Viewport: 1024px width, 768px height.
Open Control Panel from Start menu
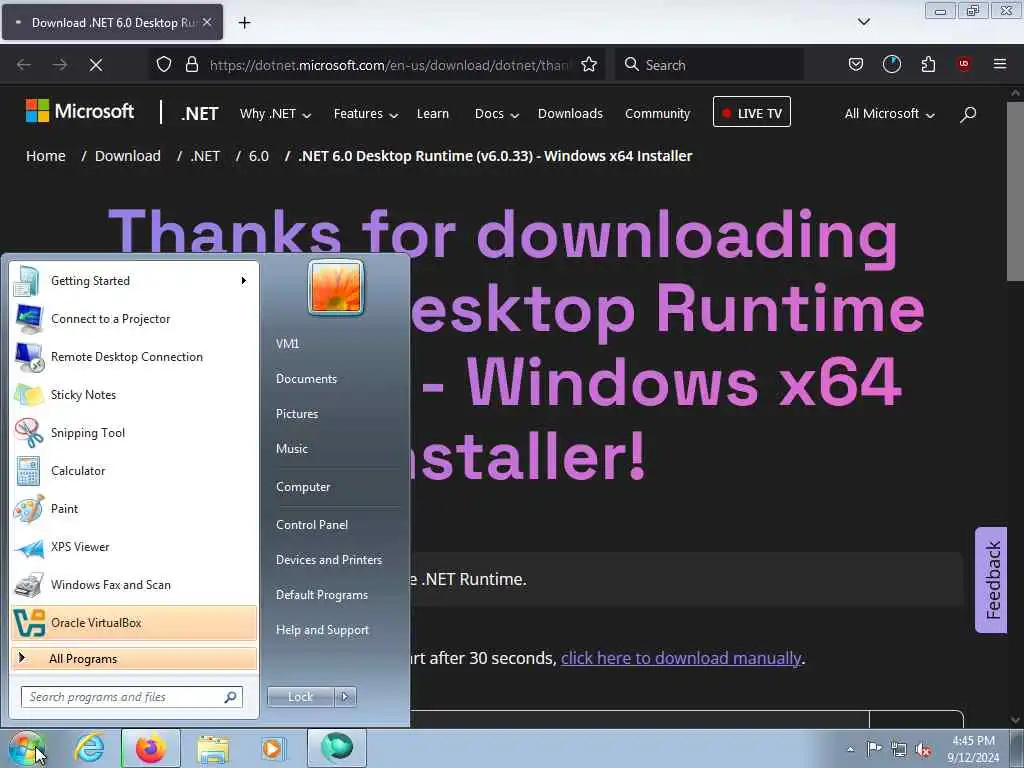coord(312,525)
